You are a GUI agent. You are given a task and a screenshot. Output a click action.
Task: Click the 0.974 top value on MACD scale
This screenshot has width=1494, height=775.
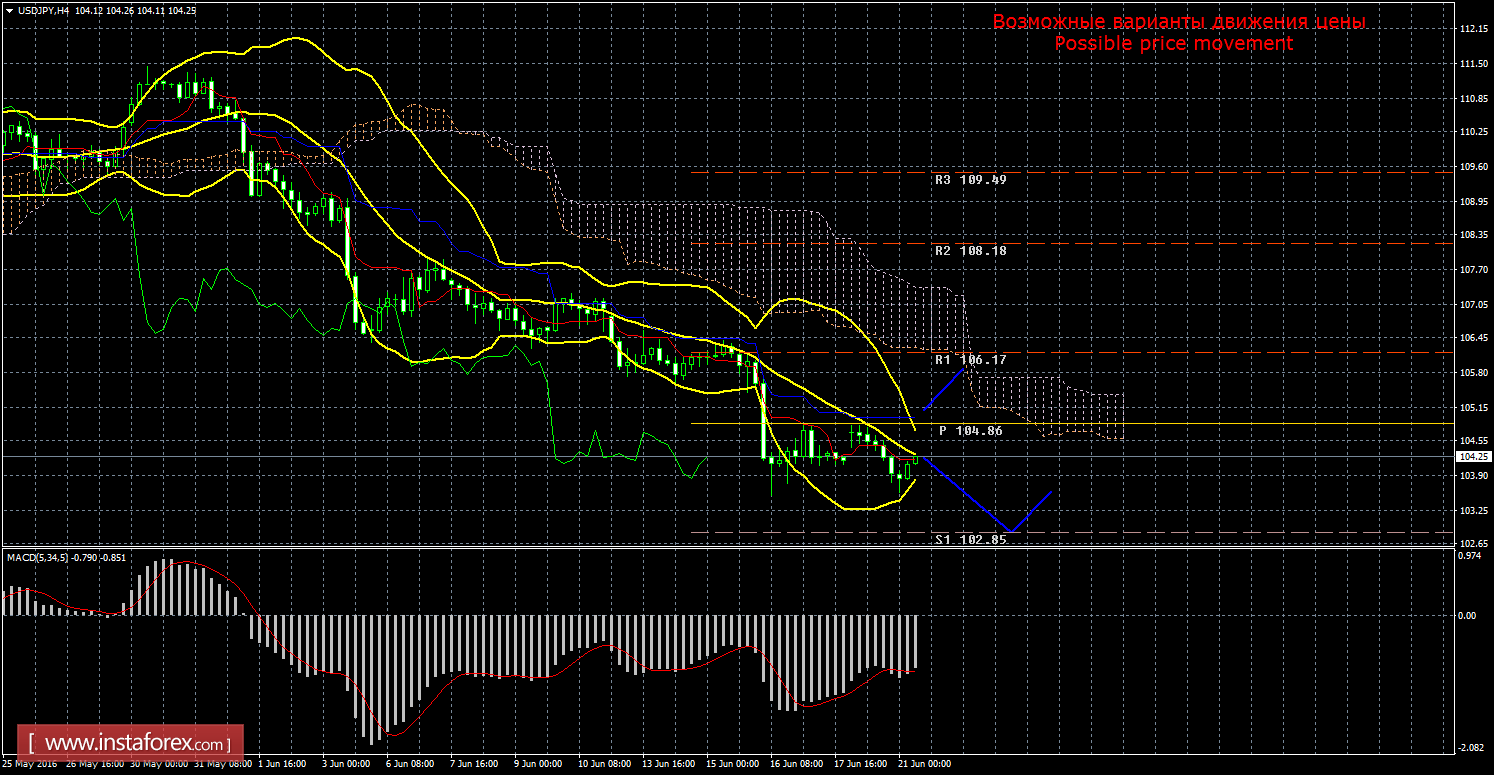1467,556
